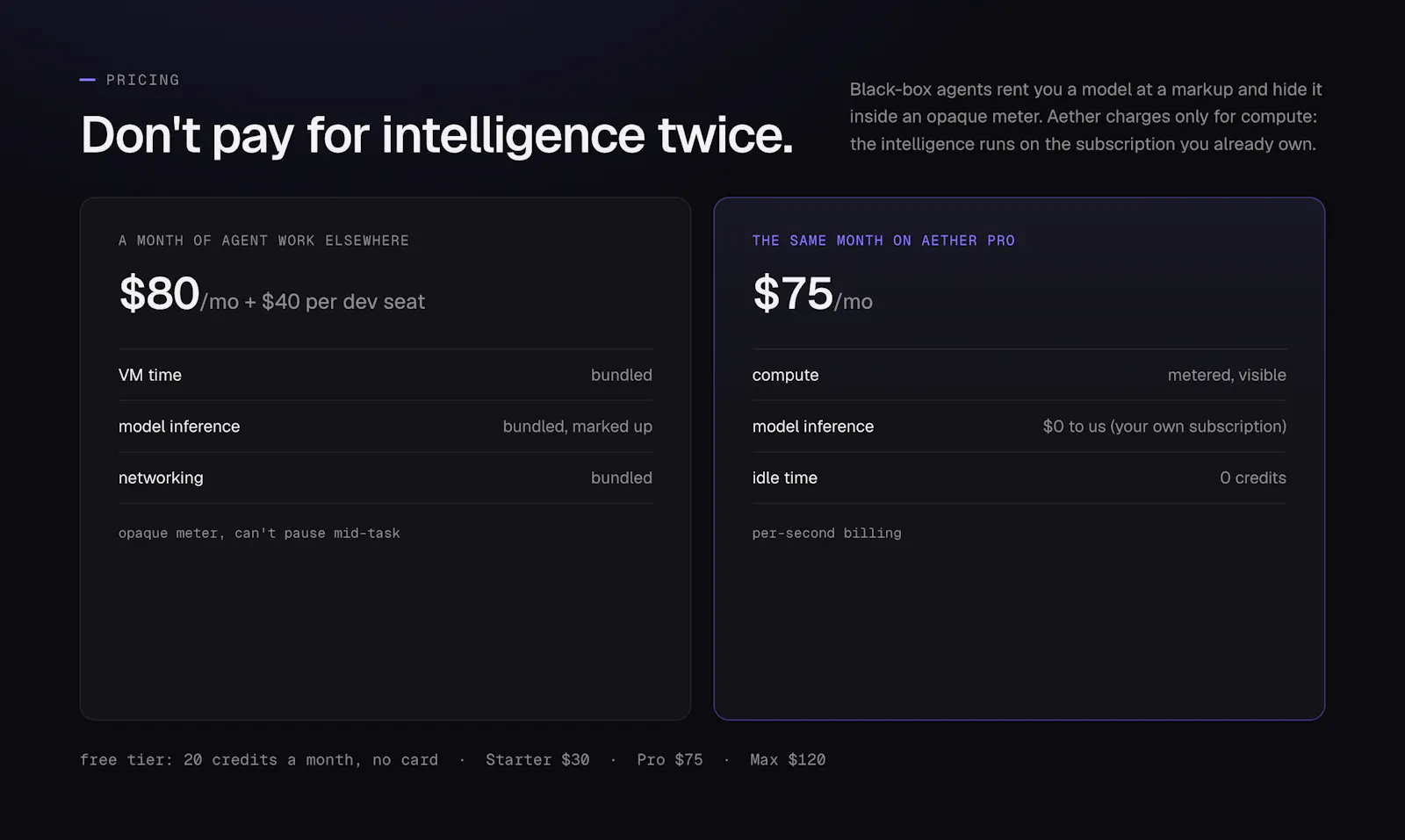Click the compute row in Aether card
Viewport: 1405px width, 840px height.
(1019, 375)
